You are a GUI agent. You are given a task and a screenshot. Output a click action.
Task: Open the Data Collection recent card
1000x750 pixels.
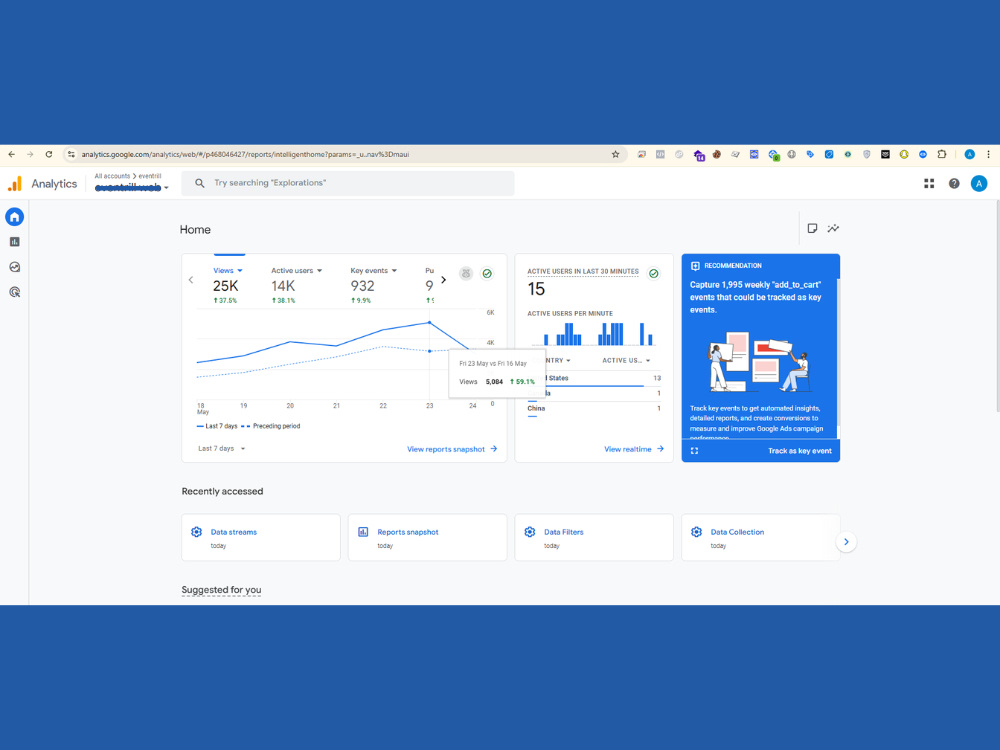[x=761, y=538]
